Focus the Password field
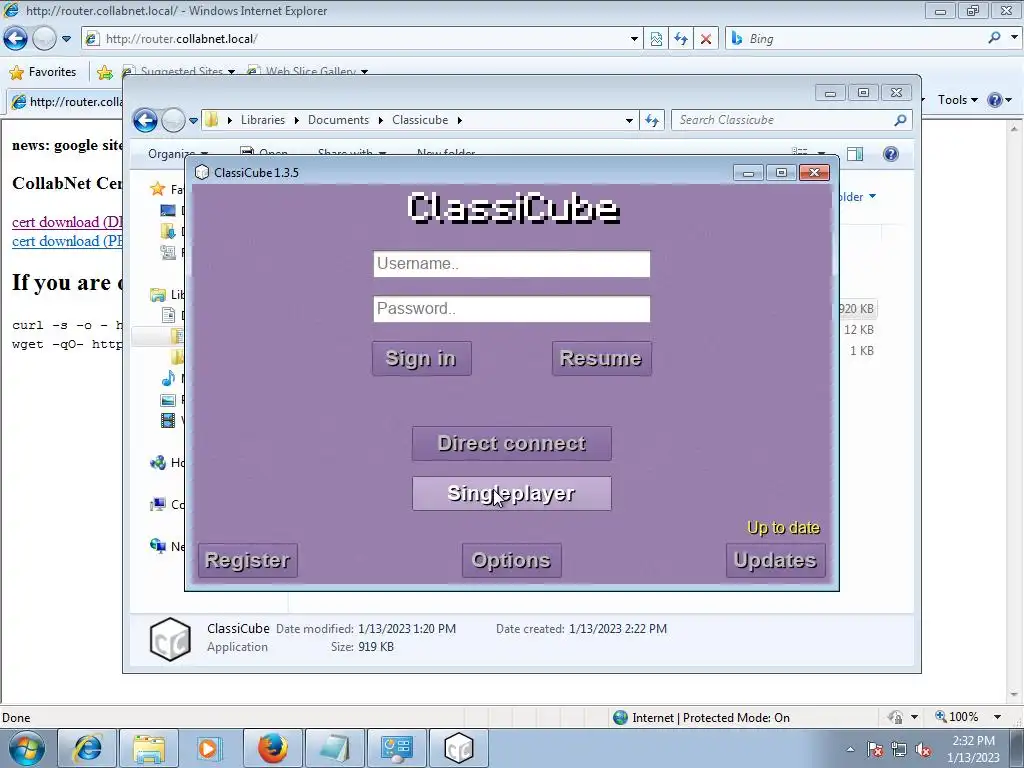This screenshot has height=768, width=1024. 511,309
